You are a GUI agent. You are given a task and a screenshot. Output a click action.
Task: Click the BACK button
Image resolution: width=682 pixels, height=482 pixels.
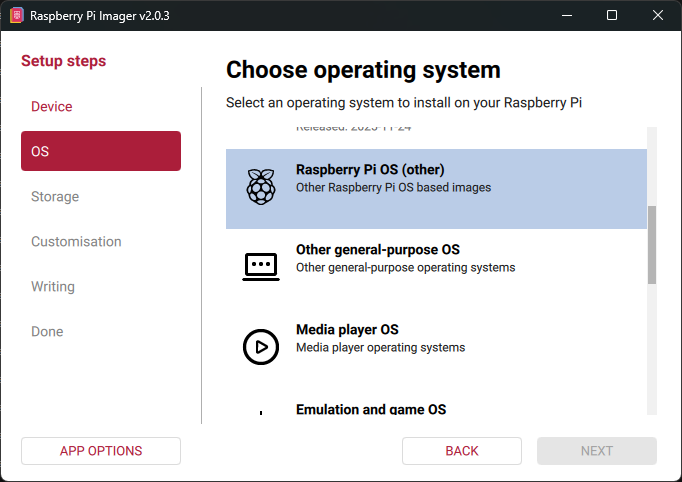click(462, 451)
